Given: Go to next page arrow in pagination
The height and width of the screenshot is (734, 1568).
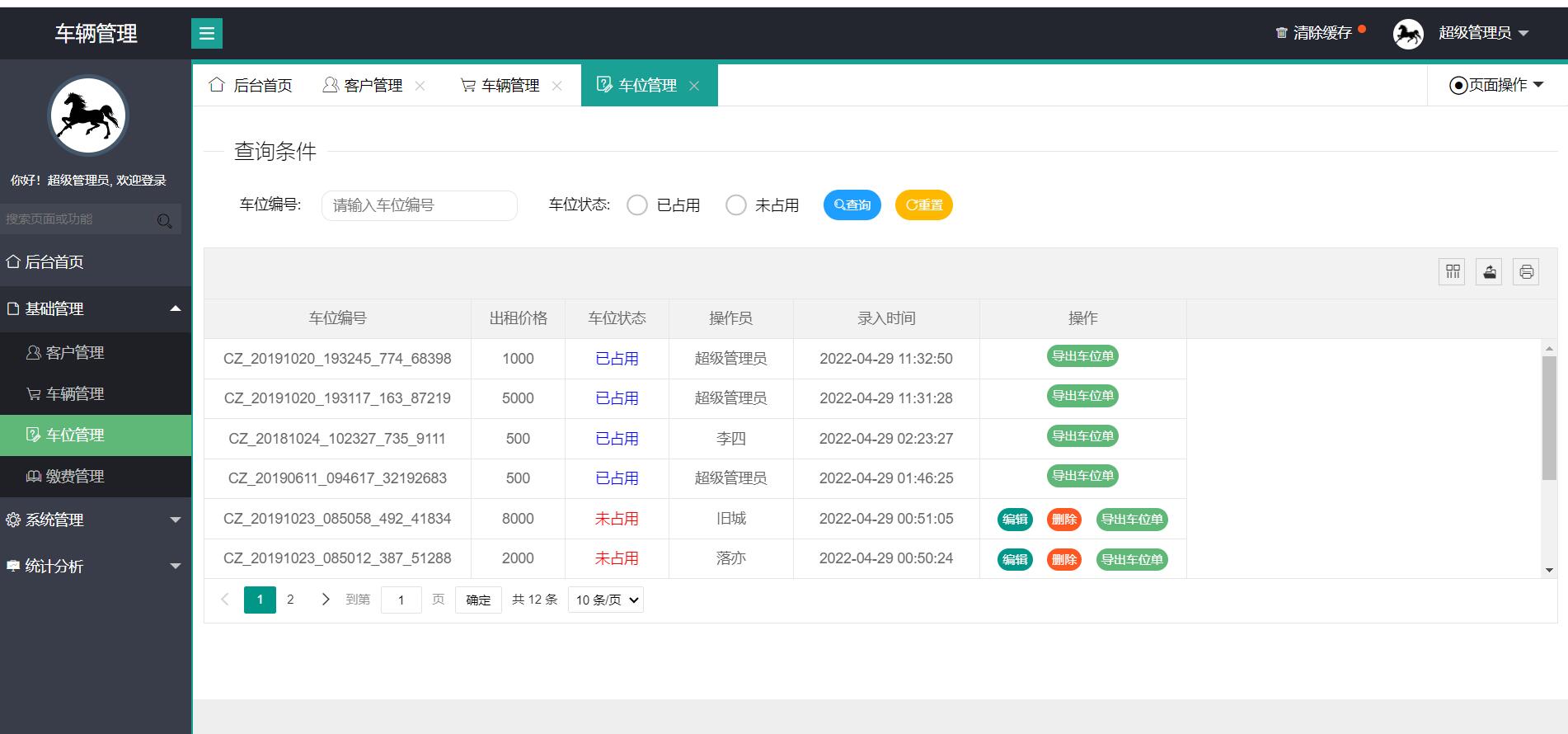Looking at the screenshot, I should 326,600.
